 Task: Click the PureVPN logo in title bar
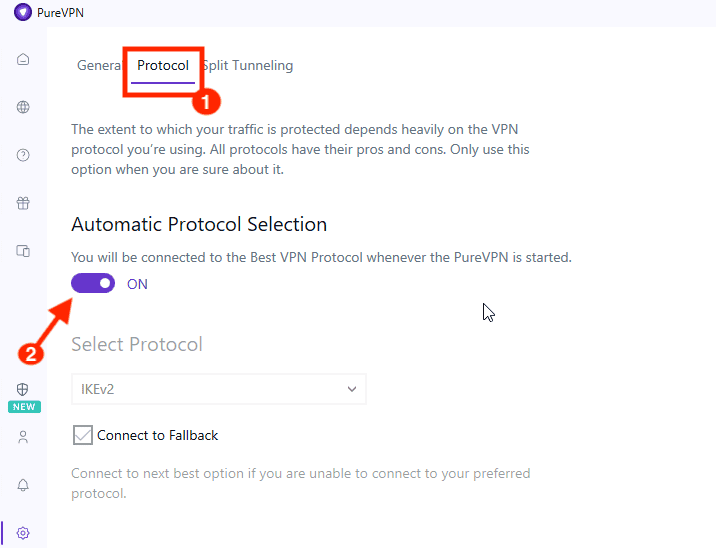(x=23, y=13)
